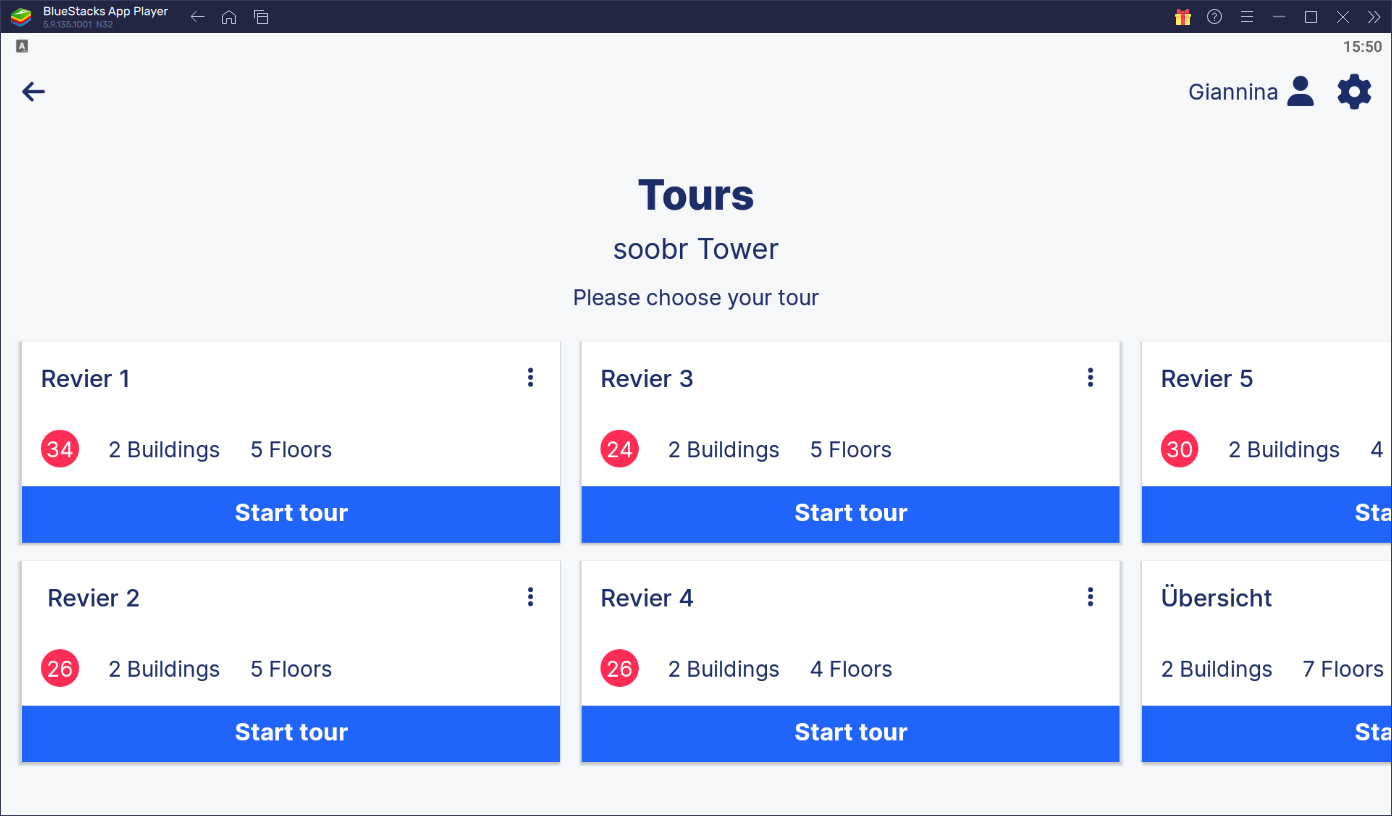Open the BlueStacks help icon
1392x816 pixels.
pyautogui.click(x=1215, y=17)
